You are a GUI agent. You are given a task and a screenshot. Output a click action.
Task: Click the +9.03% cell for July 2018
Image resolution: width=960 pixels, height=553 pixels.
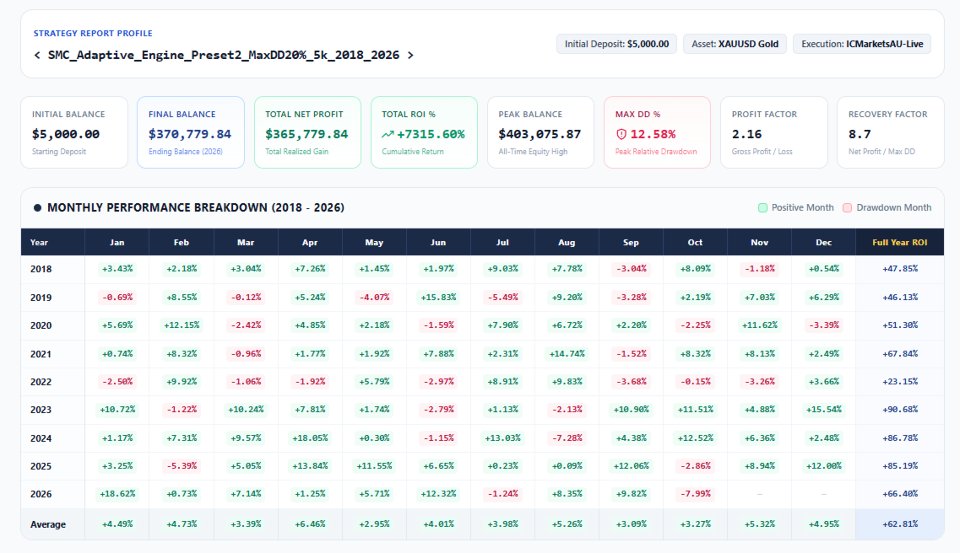tap(503, 269)
